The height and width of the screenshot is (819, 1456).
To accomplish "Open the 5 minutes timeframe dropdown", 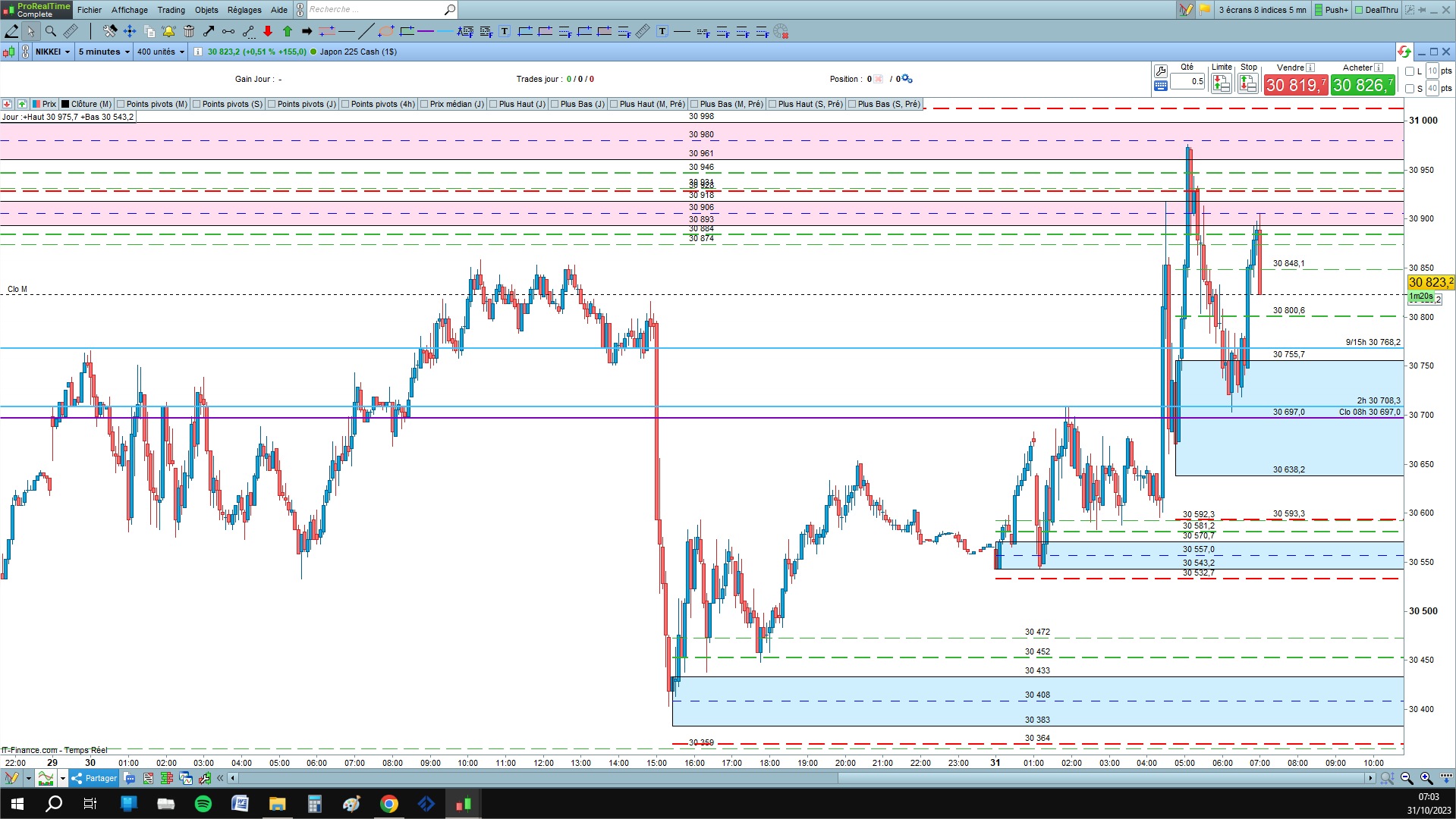I will pos(104,52).
